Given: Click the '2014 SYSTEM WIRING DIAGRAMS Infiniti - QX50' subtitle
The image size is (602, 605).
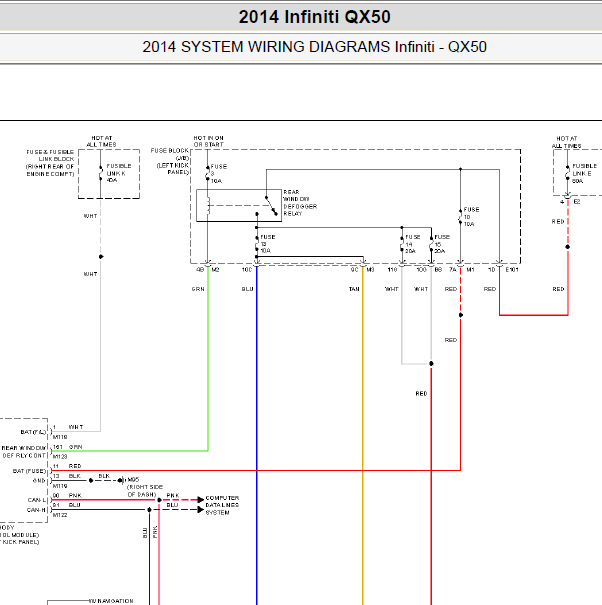Looking at the screenshot, I should click(x=315, y=47).
